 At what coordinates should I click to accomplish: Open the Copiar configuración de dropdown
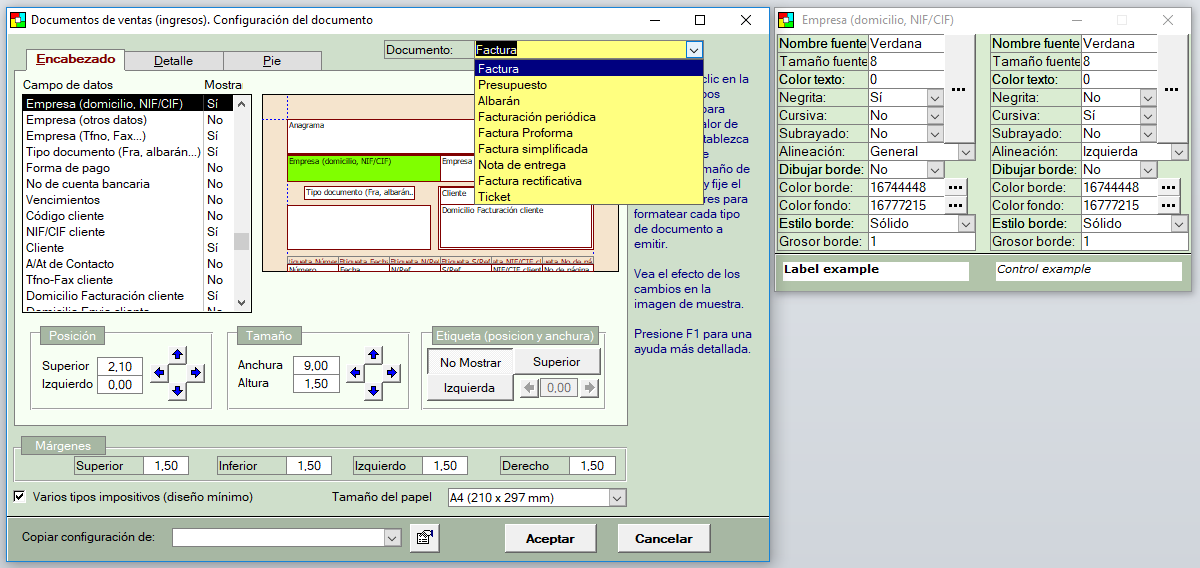coord(392,538)
